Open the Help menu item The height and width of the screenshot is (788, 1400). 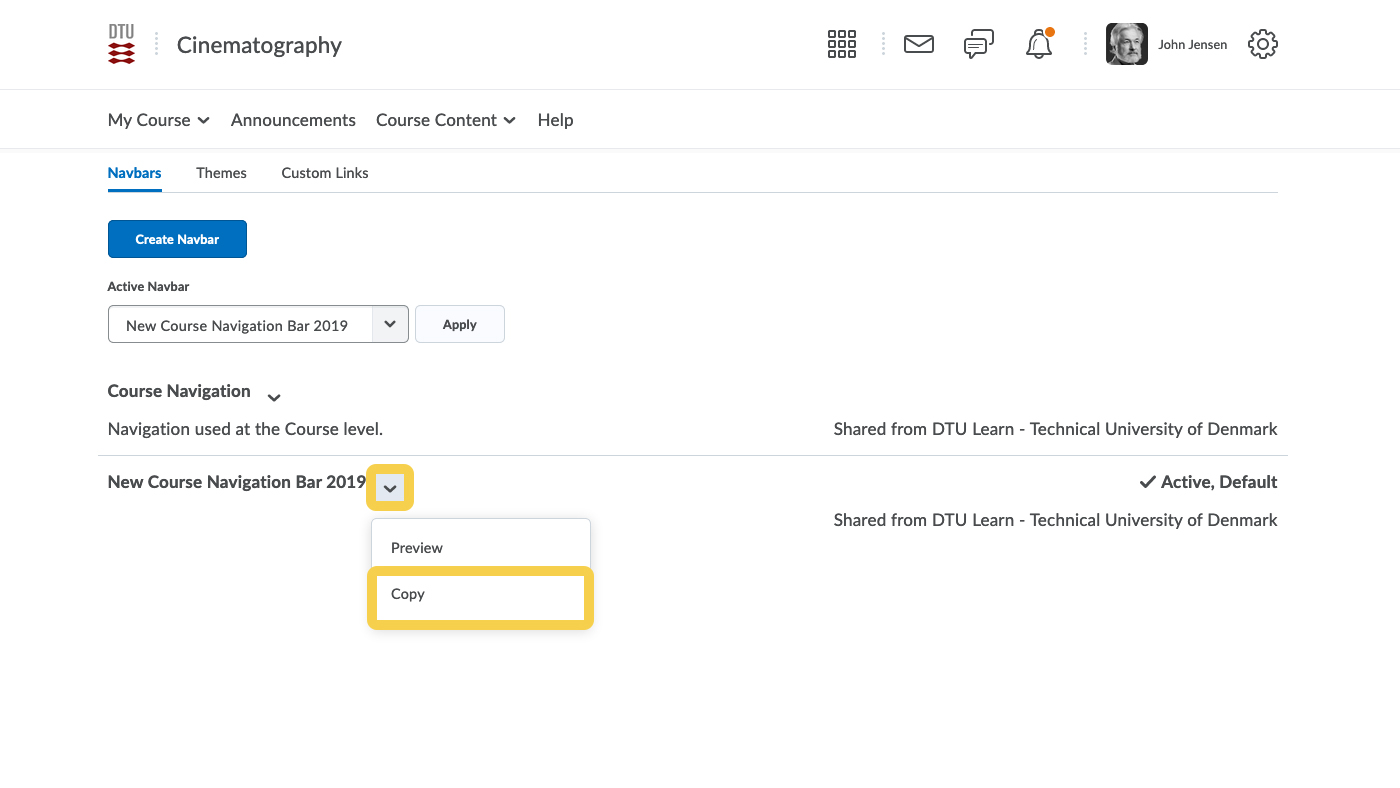coord(555,120)
